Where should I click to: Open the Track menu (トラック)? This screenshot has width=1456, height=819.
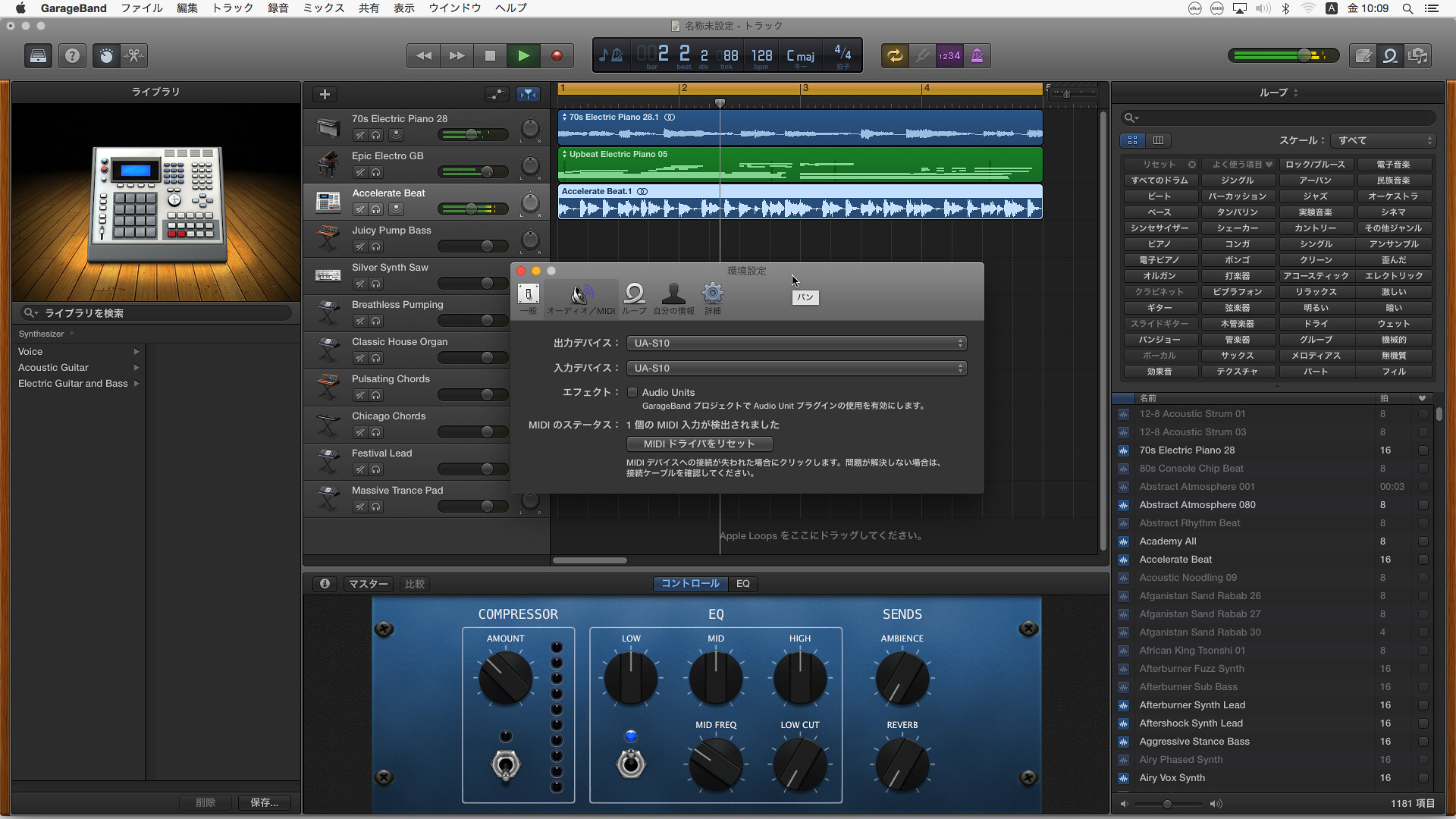[233, 8]
